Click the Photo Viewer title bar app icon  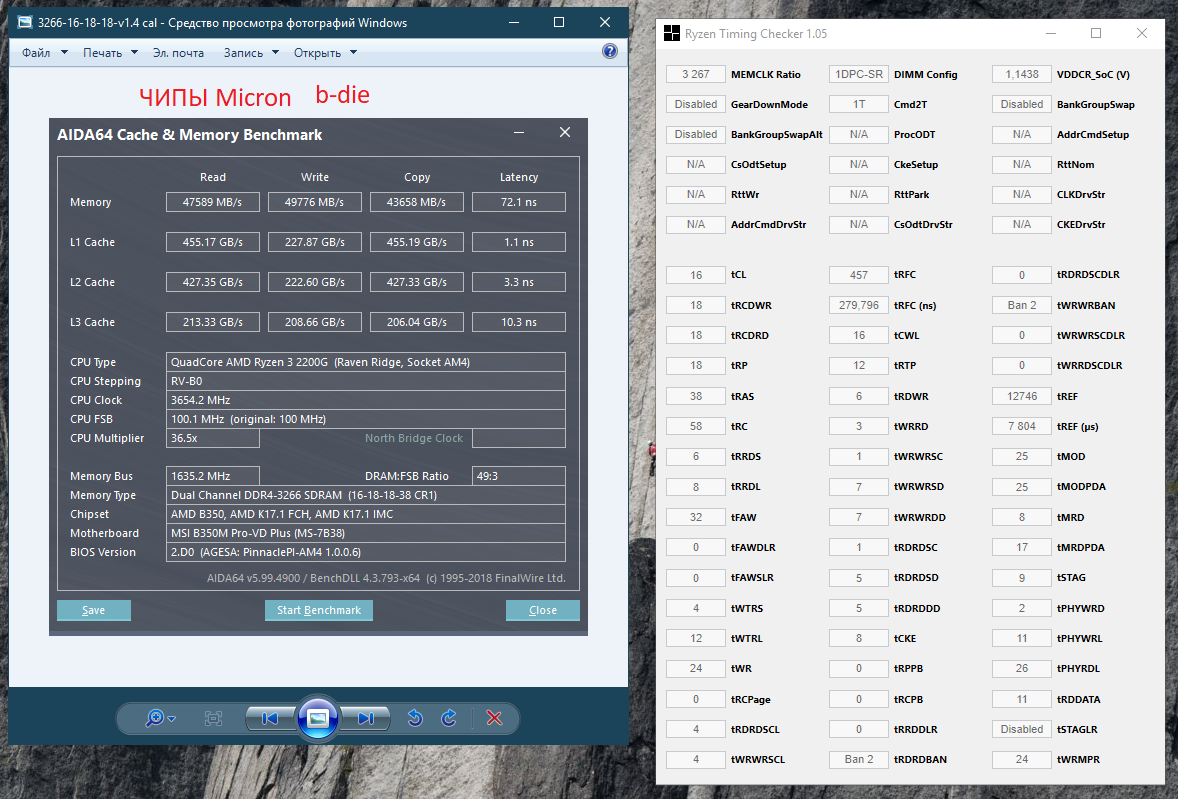point(25,23)
